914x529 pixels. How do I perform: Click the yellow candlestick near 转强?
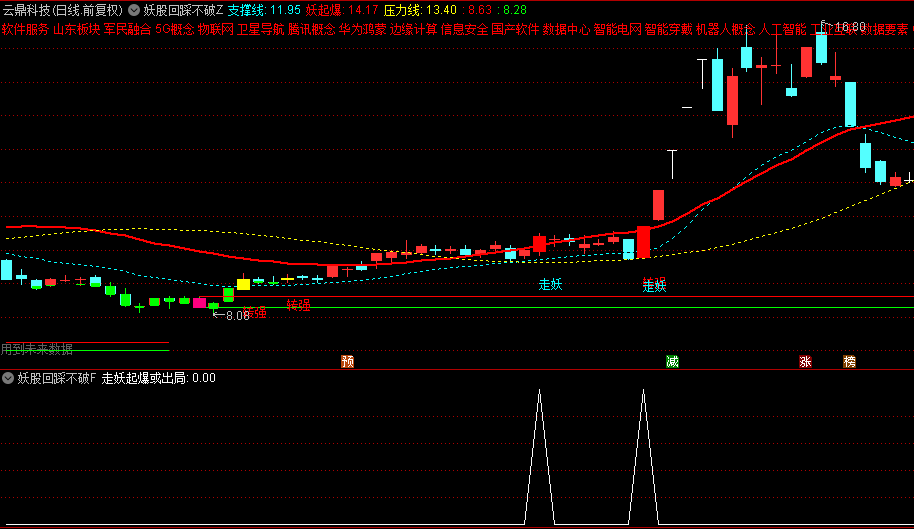(243, 284)
